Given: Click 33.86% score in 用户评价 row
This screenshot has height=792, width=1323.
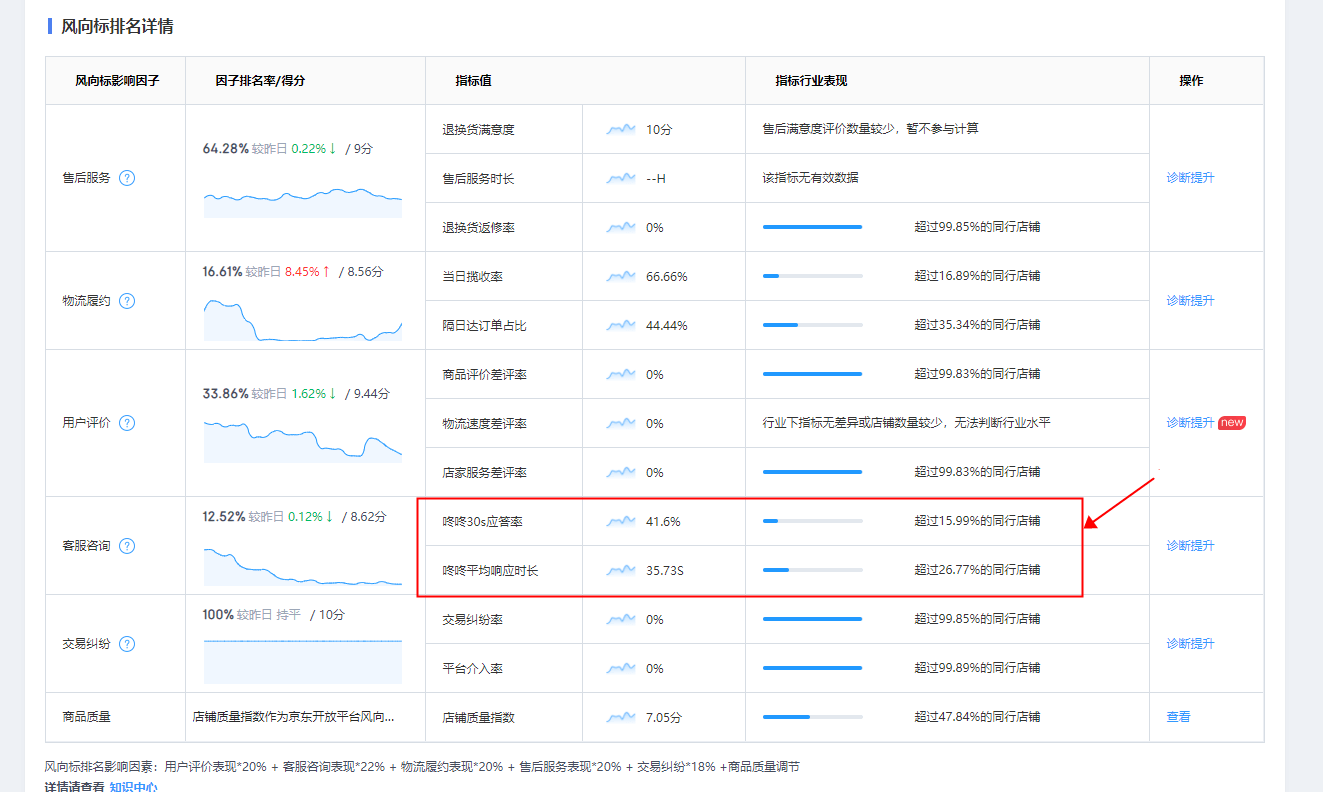Looking at the screenshot, I should [x=225, y=394].
